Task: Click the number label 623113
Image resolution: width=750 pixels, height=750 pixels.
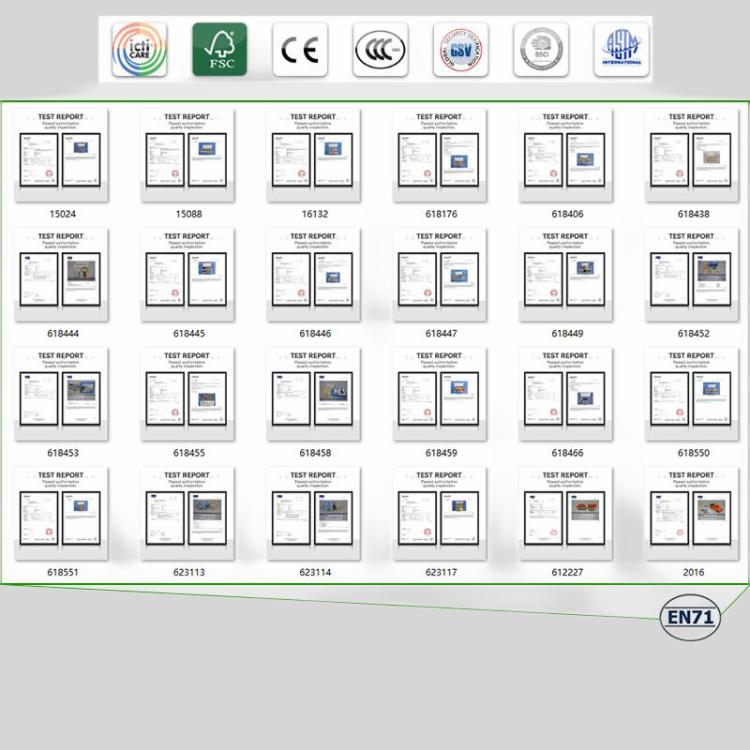Action: (188, 572)
